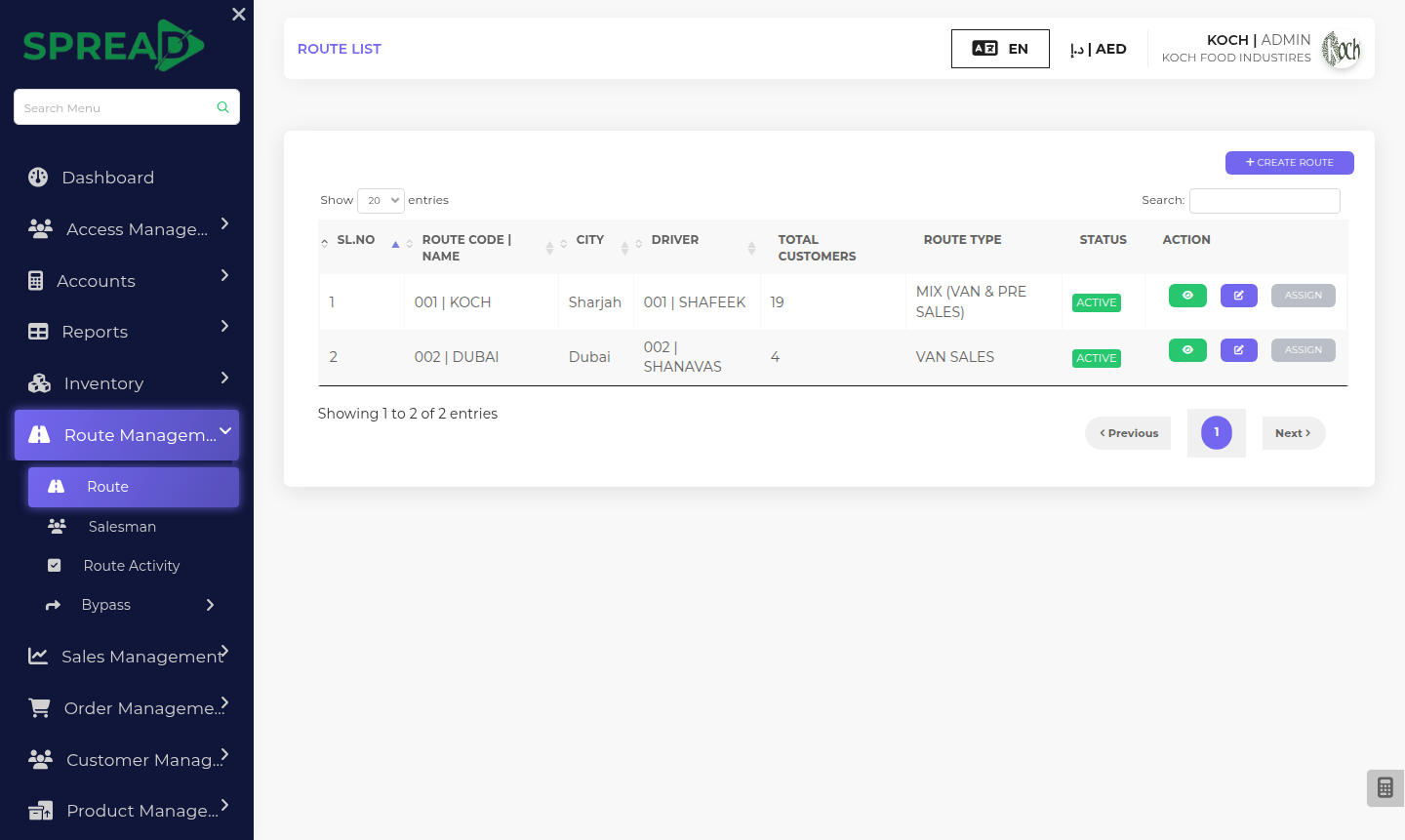Select page 1 in pagination
This screenshot has height=840, width=1405.
[1217, 432]
